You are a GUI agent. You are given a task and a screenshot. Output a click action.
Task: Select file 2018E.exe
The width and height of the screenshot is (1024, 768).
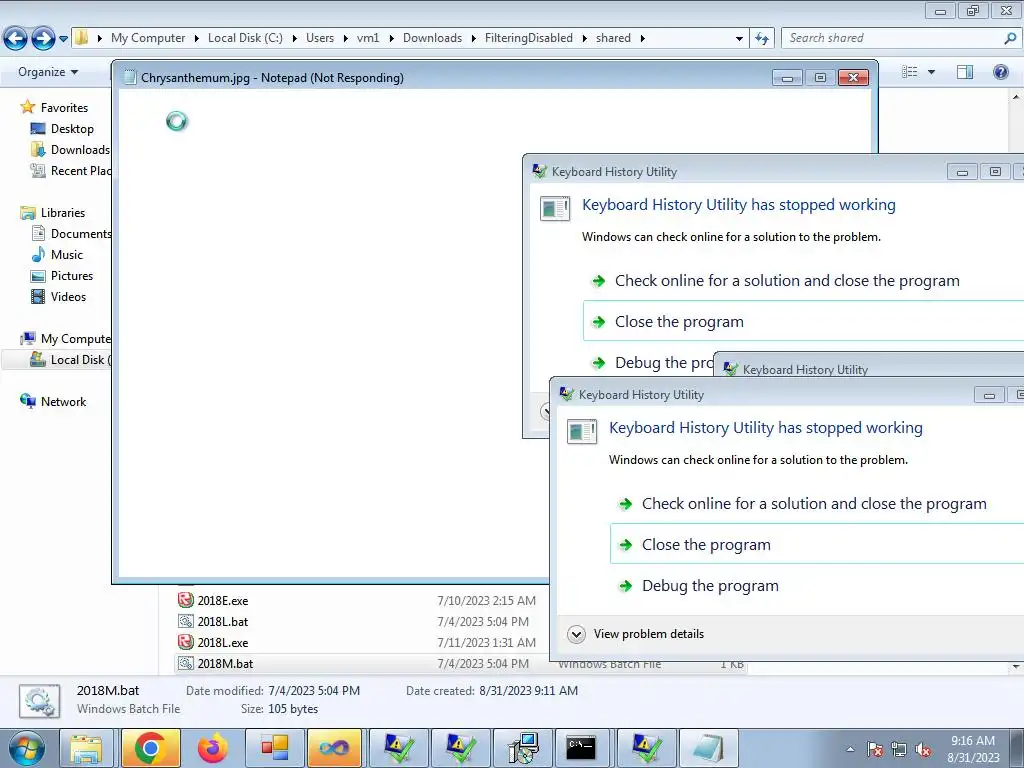point(223,601)
